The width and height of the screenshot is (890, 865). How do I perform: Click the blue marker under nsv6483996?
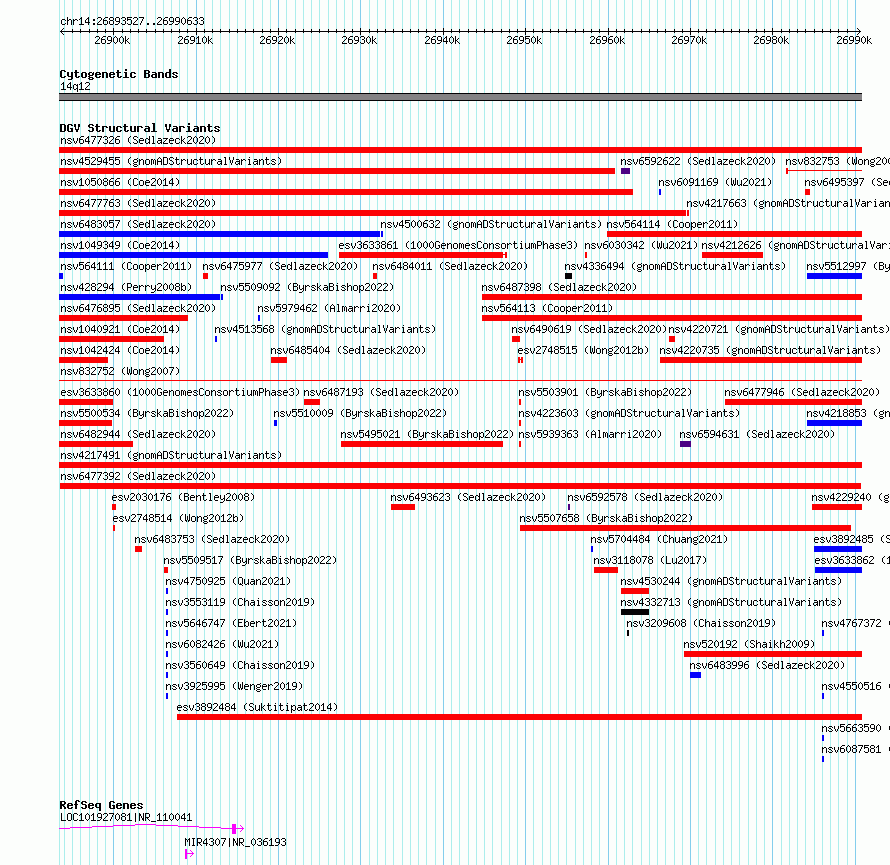(x=695, y=675)
